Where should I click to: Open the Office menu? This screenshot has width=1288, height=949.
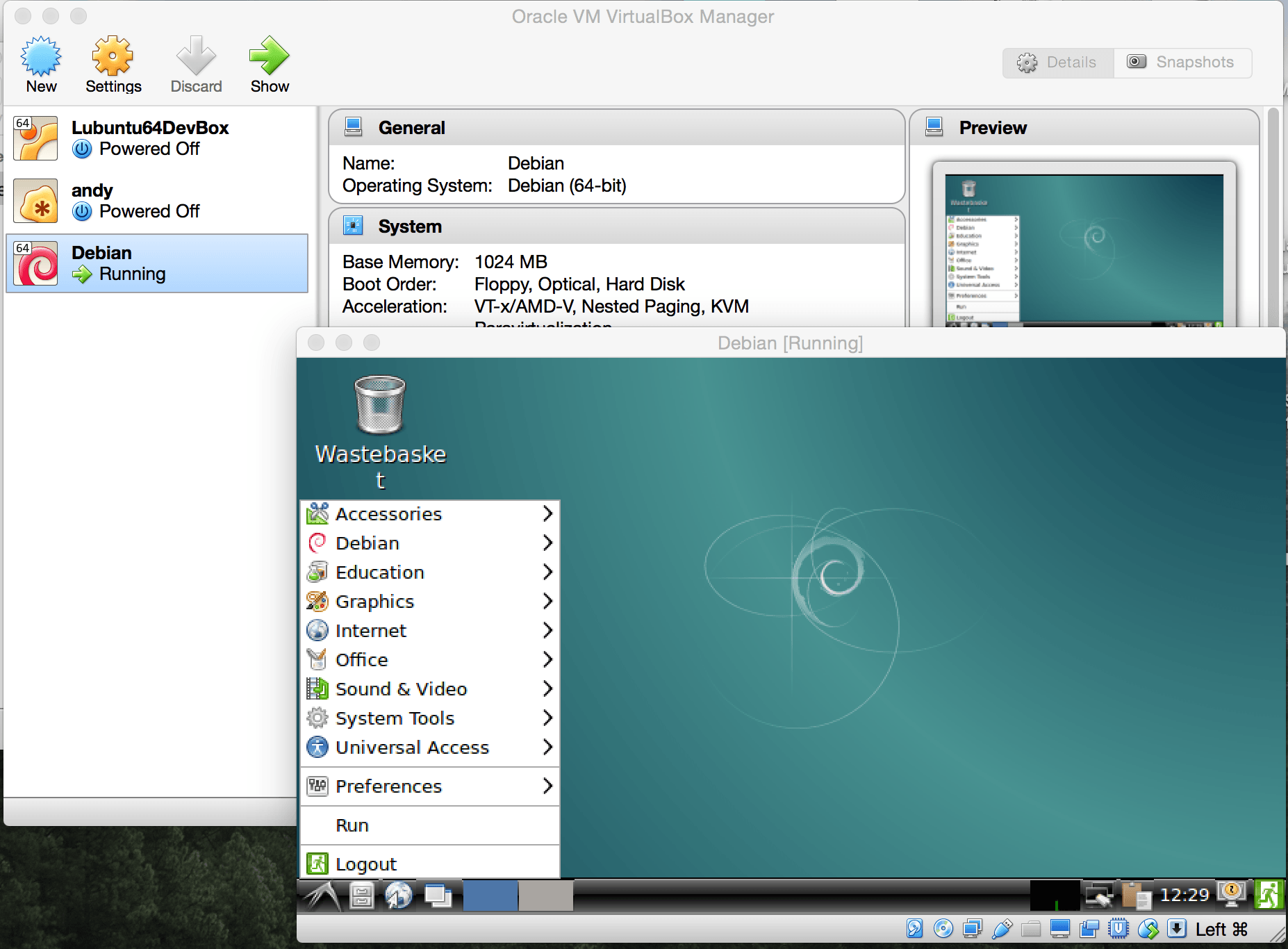tap(430, 660)
